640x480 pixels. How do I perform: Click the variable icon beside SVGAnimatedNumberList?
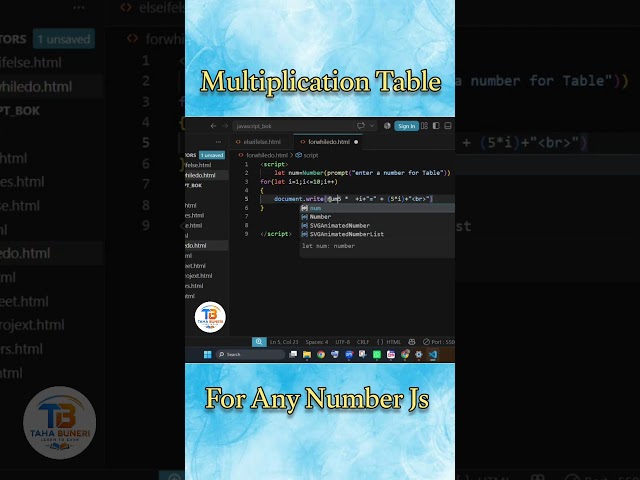304,234
